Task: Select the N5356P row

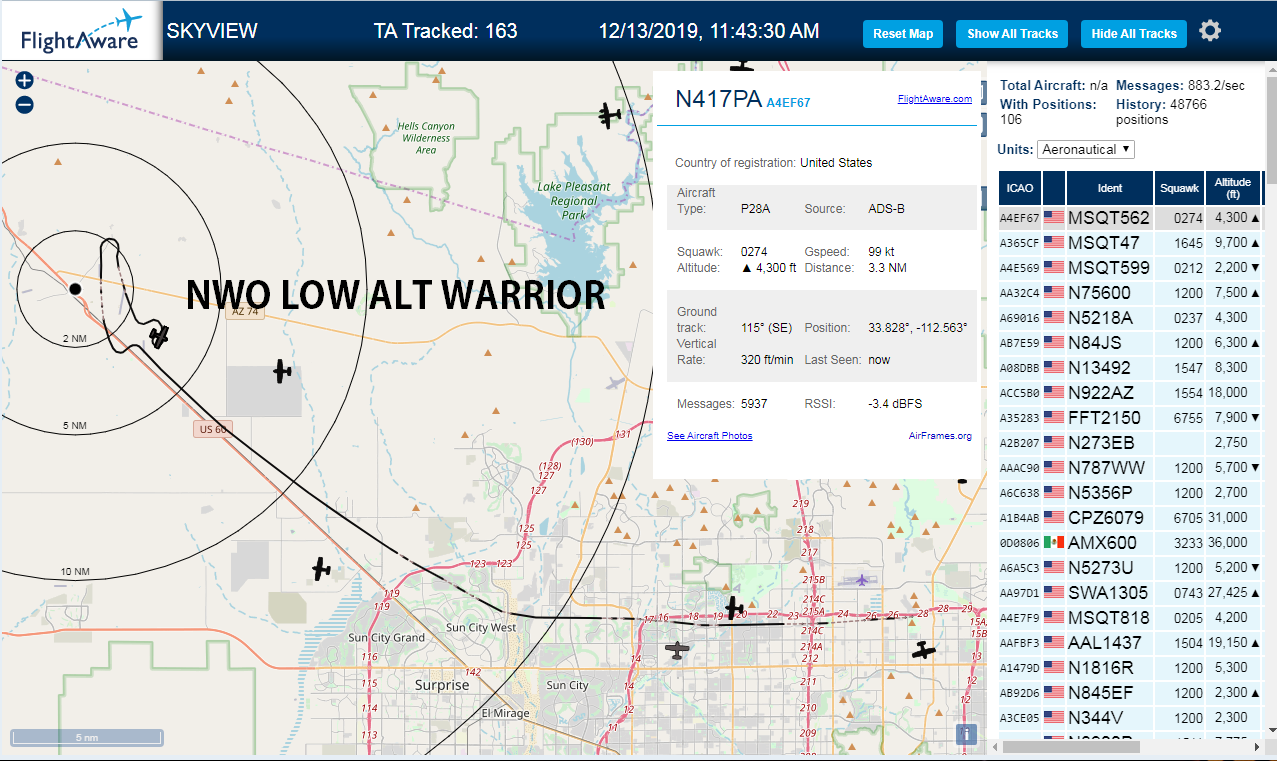Action: click(x=1130, y=492)
